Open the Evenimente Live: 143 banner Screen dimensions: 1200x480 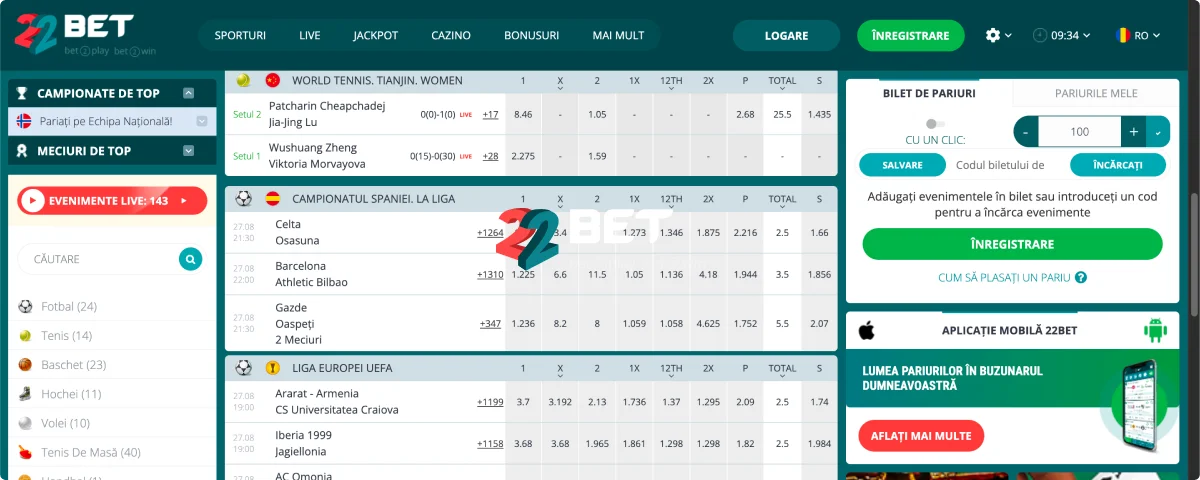[112, 201]
